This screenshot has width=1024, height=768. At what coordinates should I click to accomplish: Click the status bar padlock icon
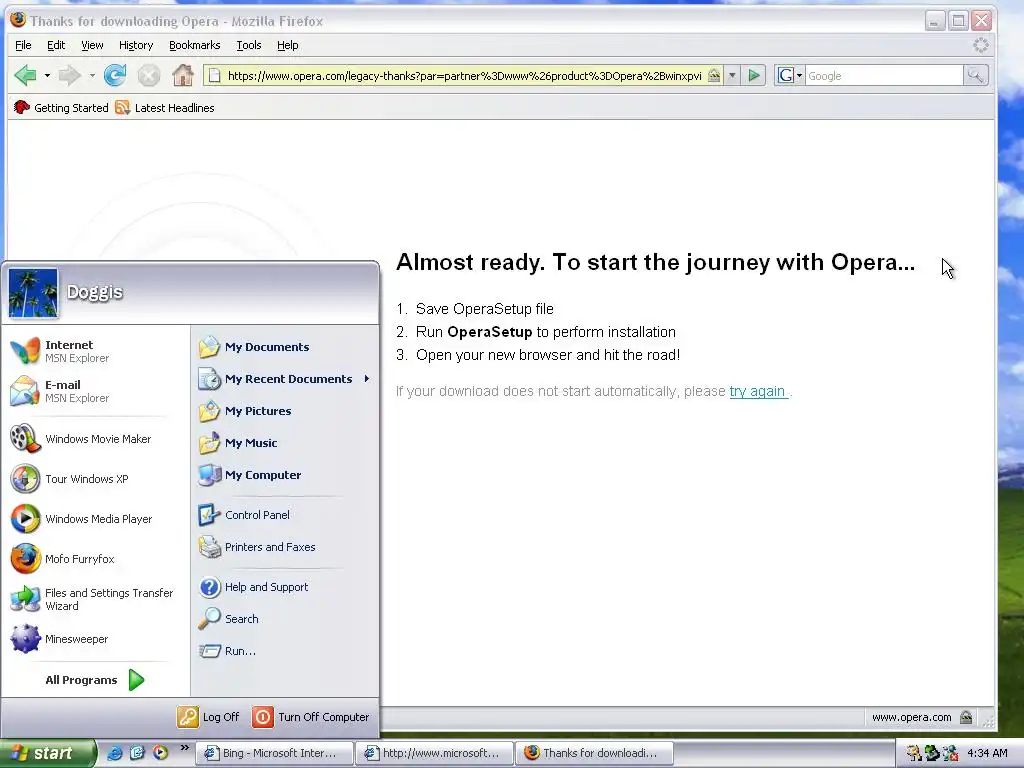tap(966, 717)
